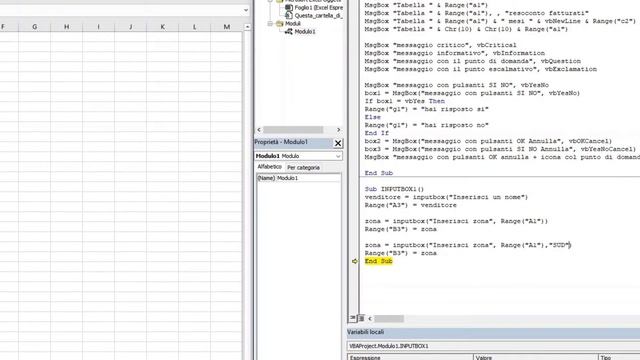Select the Moduli folder label

[293, 24]
